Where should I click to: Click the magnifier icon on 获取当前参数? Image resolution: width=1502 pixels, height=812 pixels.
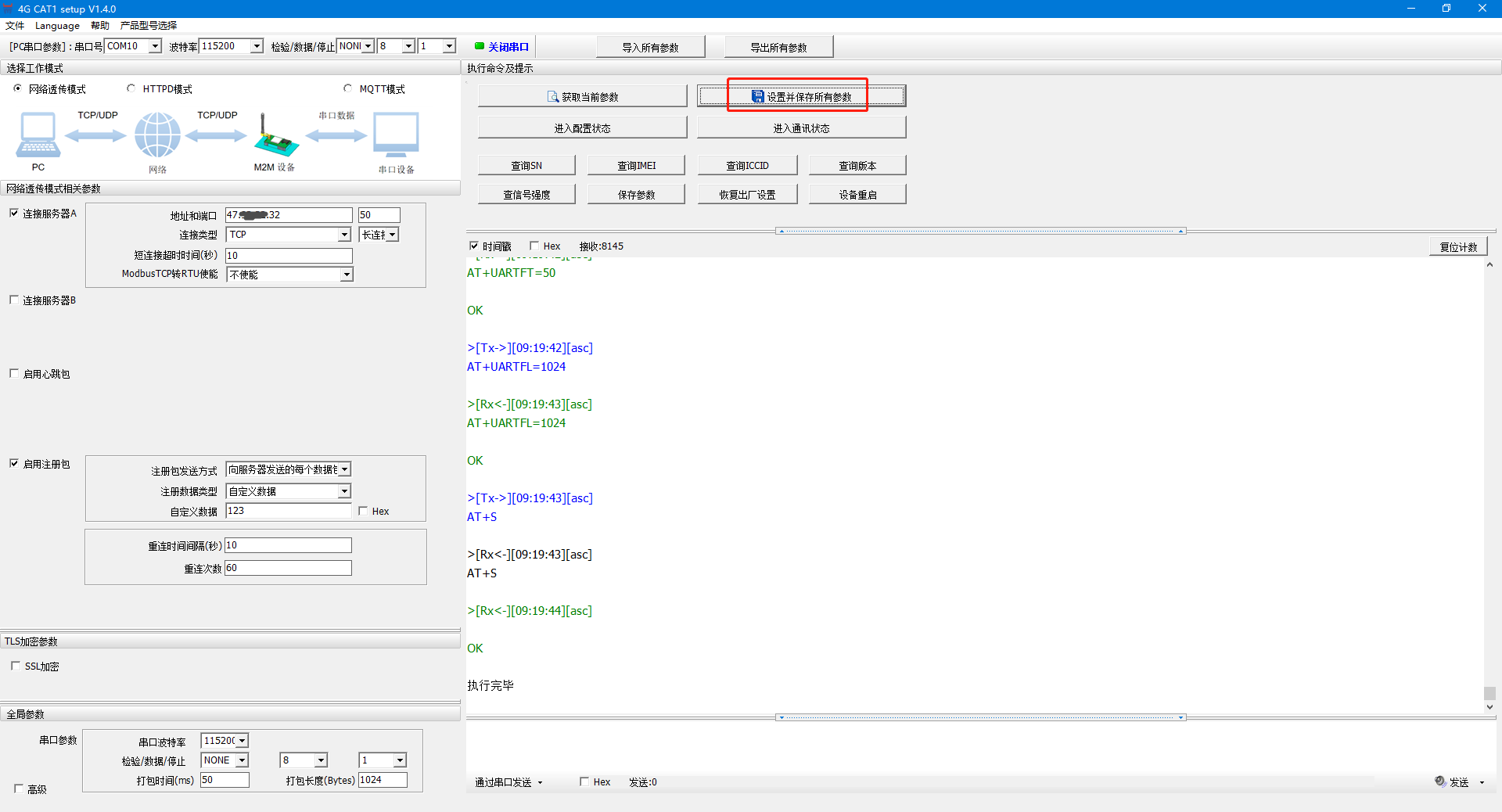point(553,97)
